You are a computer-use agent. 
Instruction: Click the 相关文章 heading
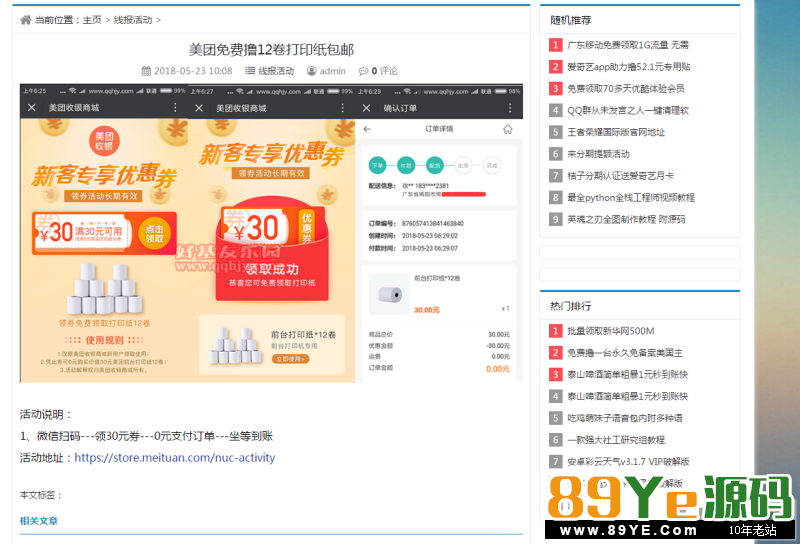pos(39,521)
